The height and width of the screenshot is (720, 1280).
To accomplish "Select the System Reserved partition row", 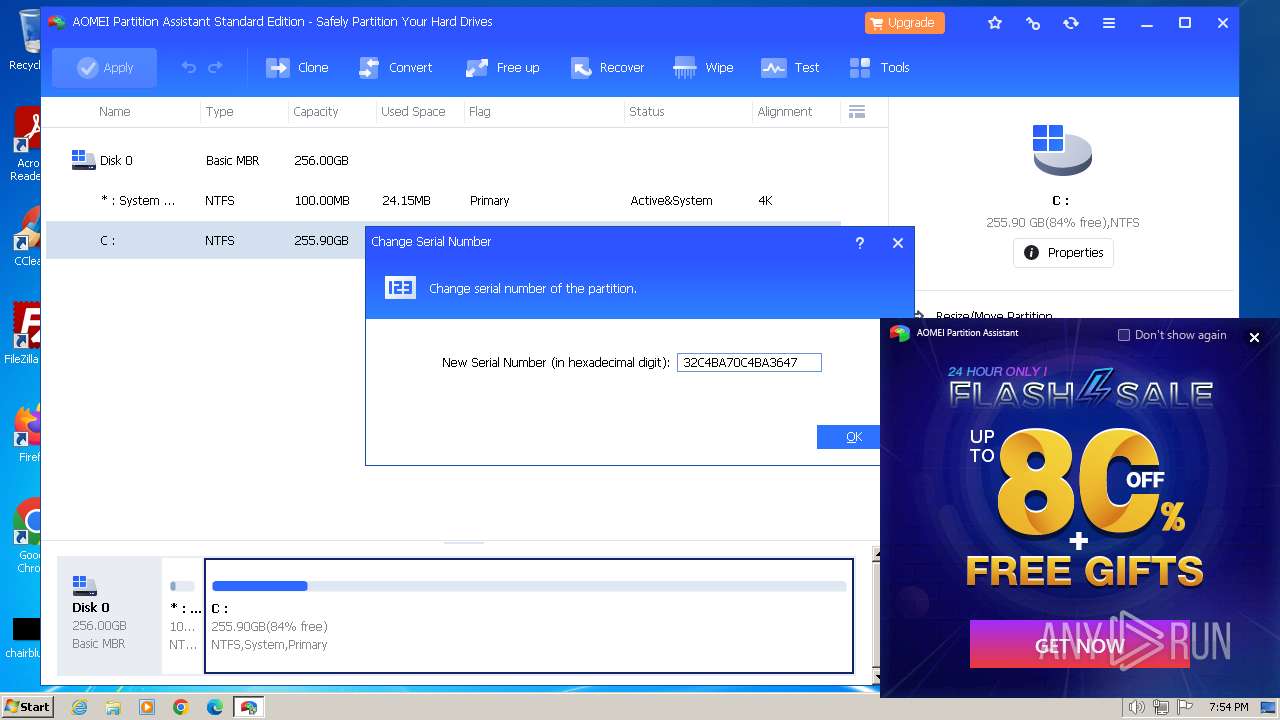I will [443, 200].
